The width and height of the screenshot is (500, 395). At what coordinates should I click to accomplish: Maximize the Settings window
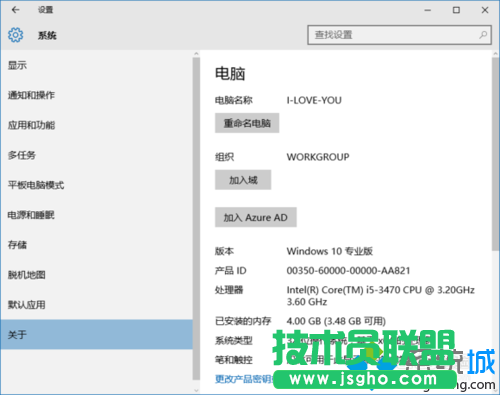point(456,10)
